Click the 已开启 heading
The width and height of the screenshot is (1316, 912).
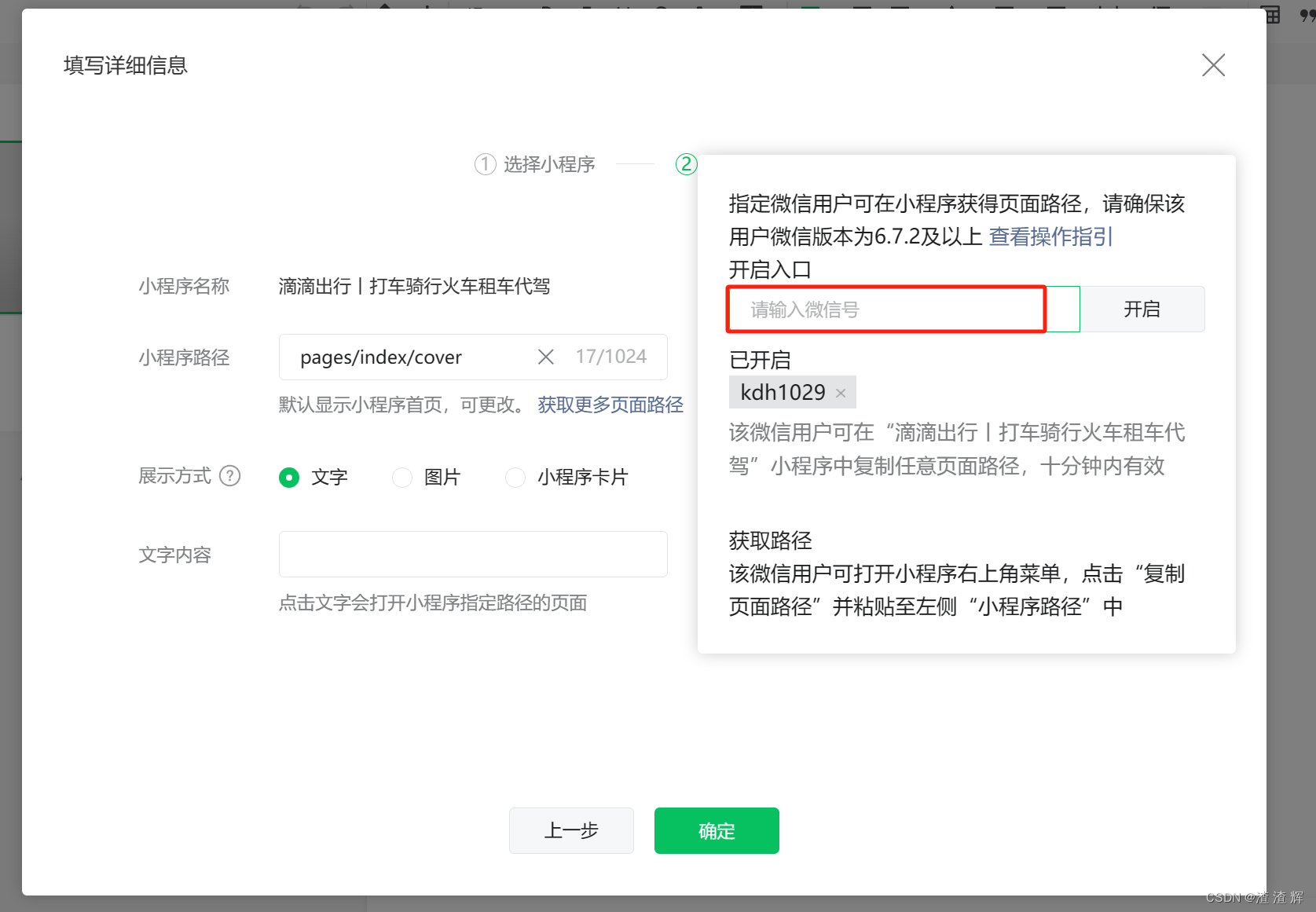pyautogui.click(x=760, y=360)
